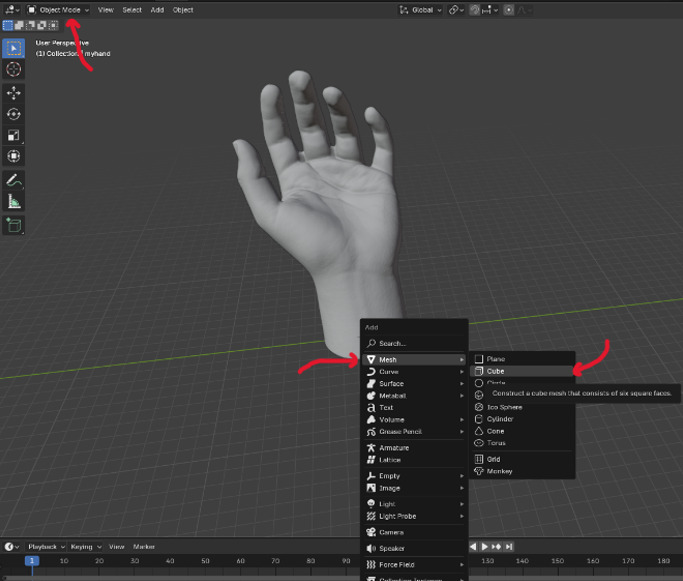Select the Measure tool
The image size is (683, 581).
pyautogui.click(x=14, y=201)
